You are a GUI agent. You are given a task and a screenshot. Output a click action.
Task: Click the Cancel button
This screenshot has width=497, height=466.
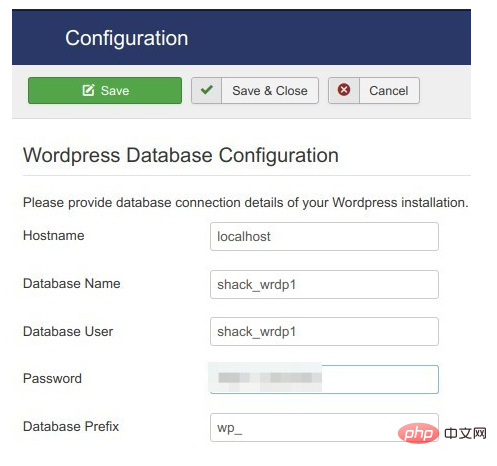(374, 91)
